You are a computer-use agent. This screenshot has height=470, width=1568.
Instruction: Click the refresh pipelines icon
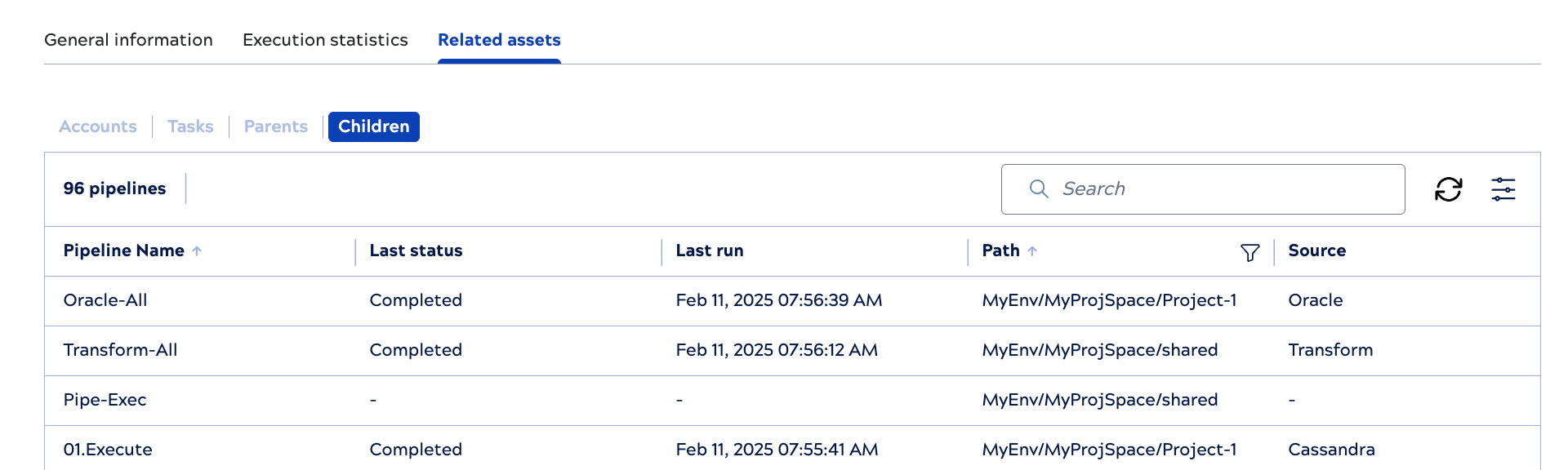point(1448,189)
